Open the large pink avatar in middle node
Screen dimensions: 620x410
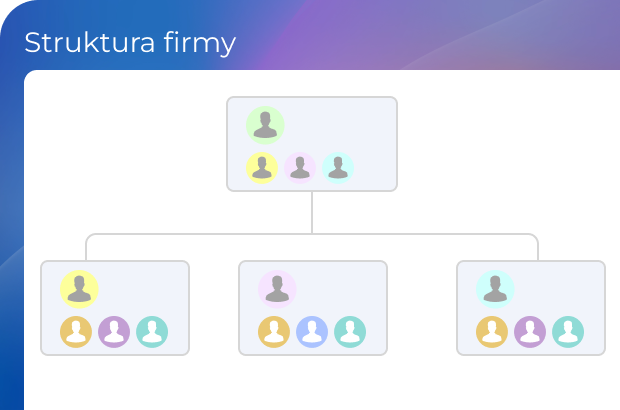pos(277,289)
